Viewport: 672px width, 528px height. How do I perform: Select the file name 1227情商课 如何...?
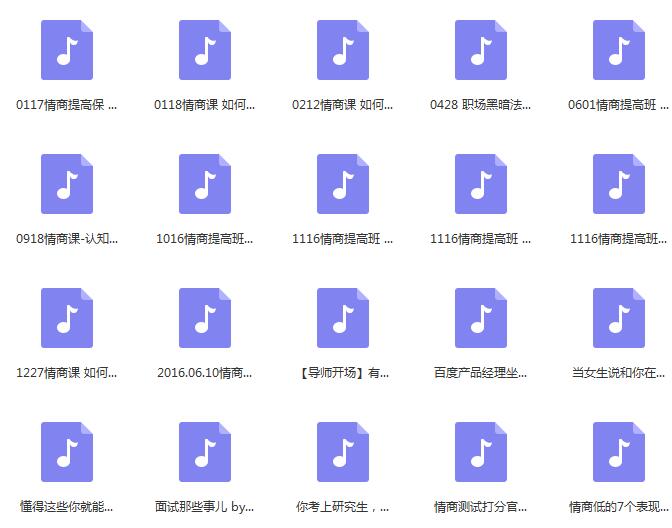pyautogui.click(x=66, y=373)
